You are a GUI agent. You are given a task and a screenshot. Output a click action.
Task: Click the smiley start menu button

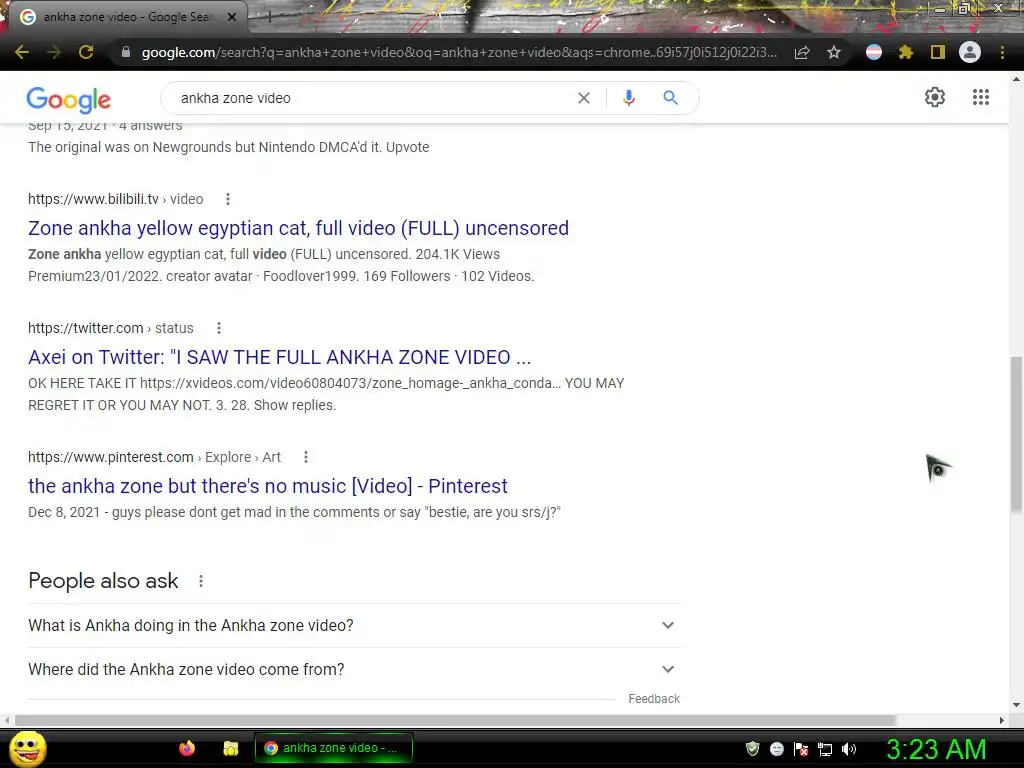28,748
